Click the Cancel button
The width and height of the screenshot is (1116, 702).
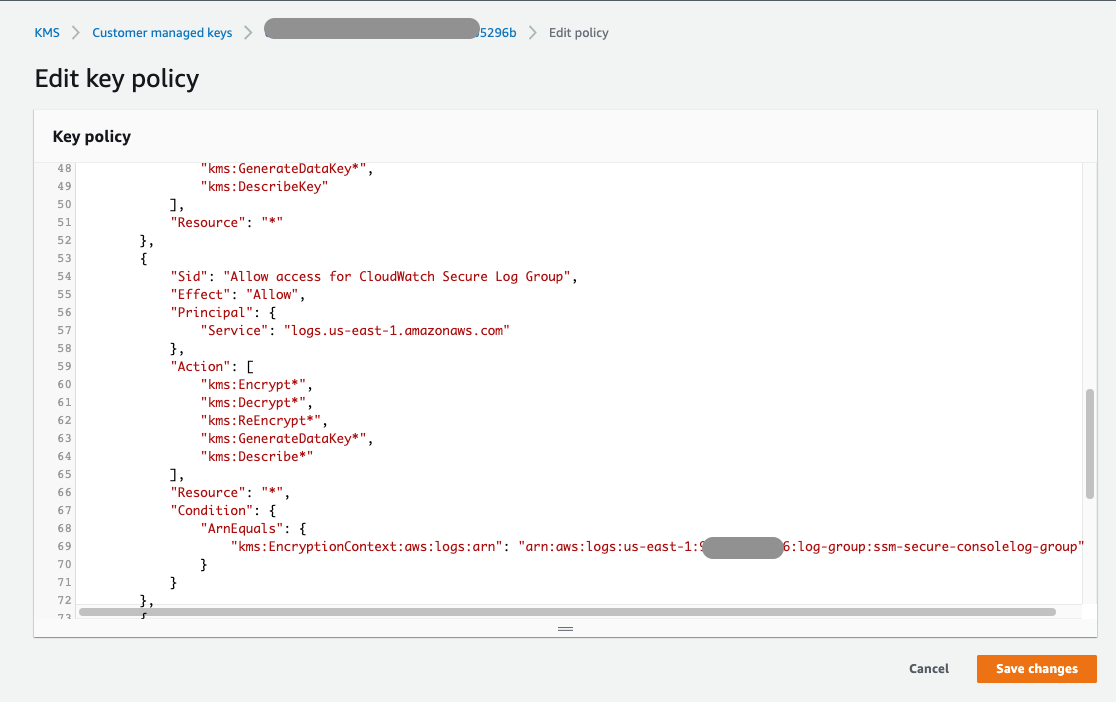coord(928,669)
